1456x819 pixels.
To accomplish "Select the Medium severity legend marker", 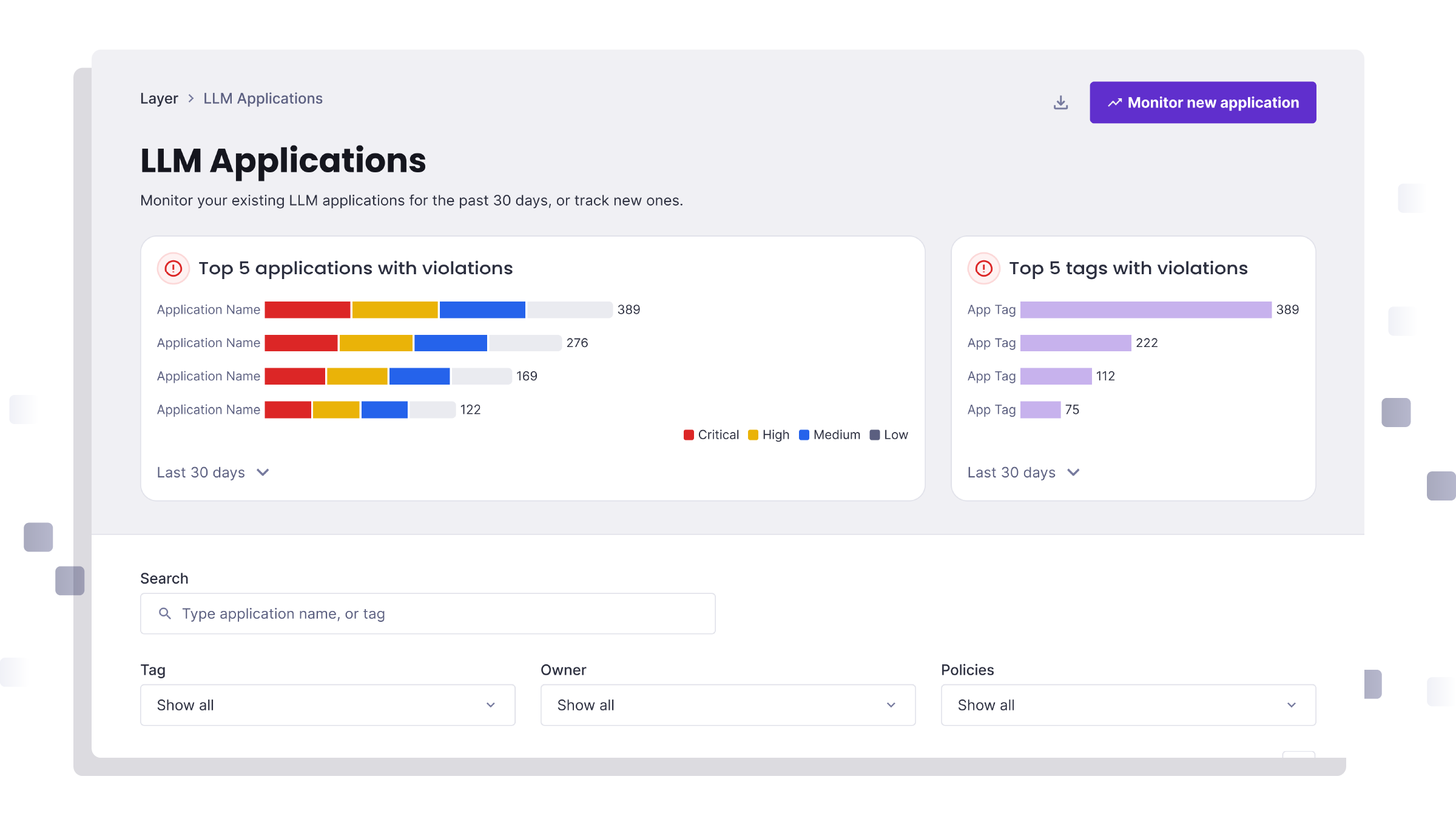I will (804, 434).
